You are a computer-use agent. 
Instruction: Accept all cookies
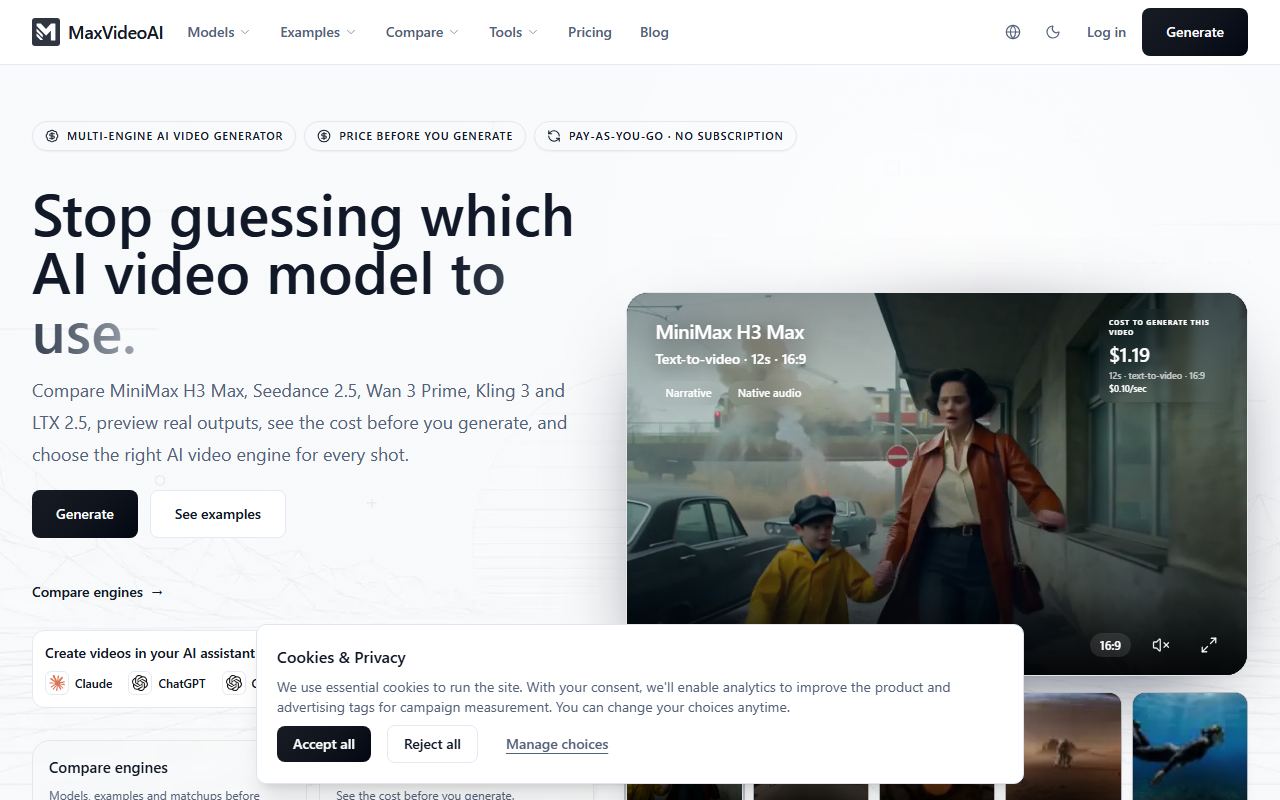tap(324, 744)
